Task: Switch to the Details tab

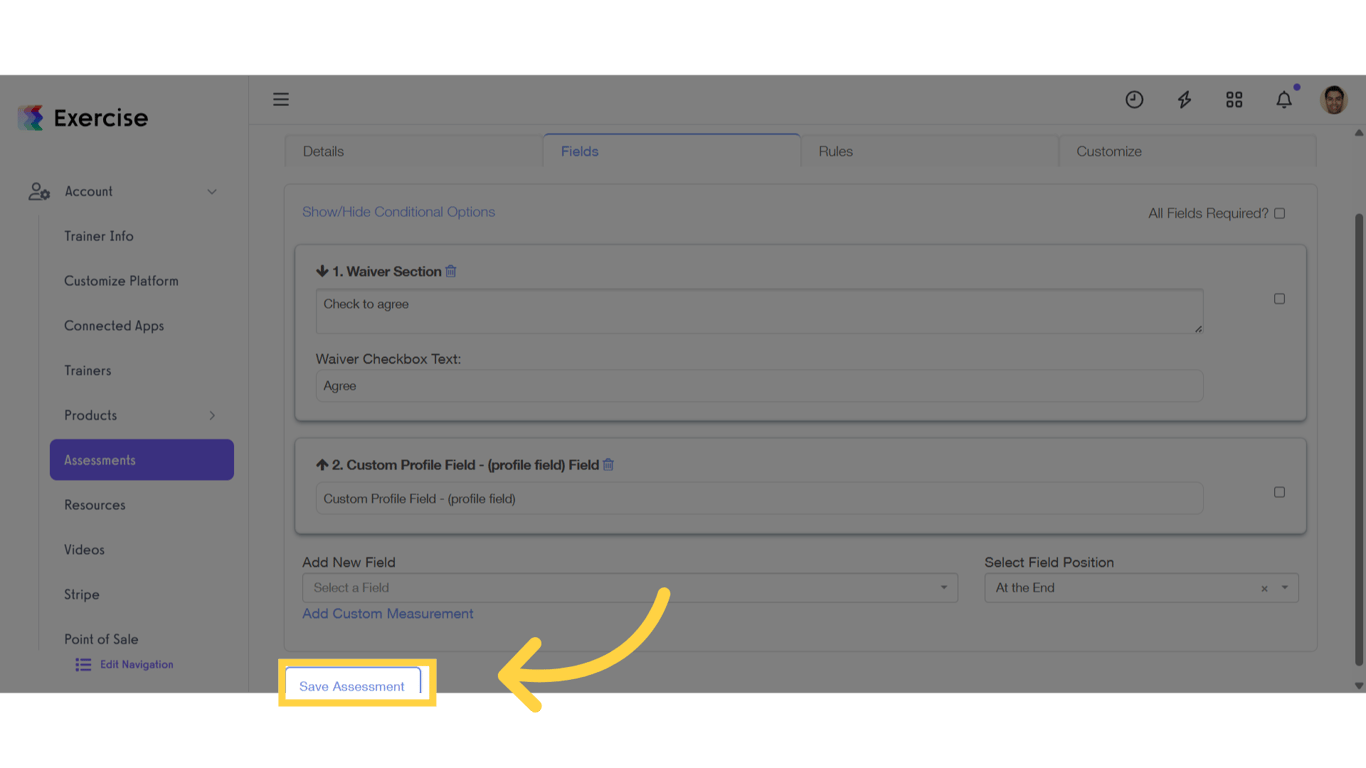Action: pyautogui.click(x=322, y=151)
